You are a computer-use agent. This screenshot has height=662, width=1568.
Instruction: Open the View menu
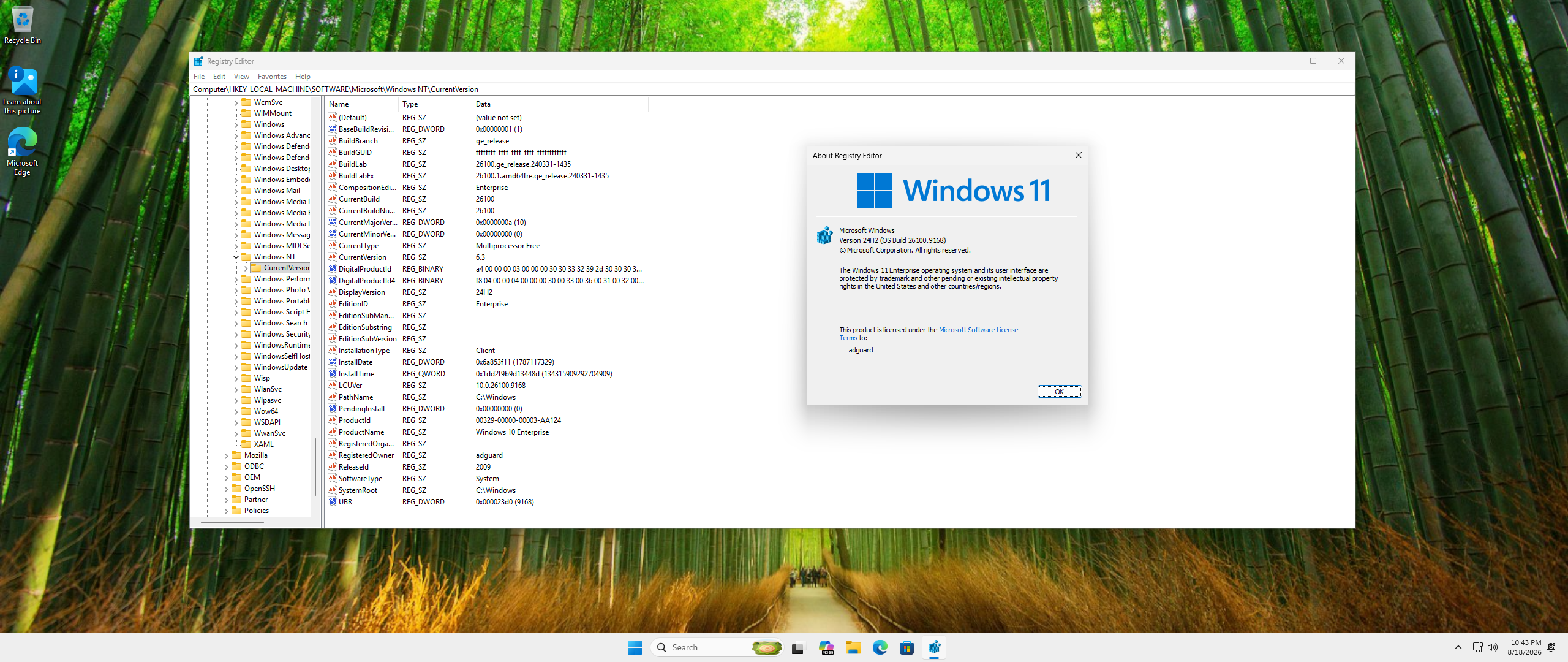point(241,77)
